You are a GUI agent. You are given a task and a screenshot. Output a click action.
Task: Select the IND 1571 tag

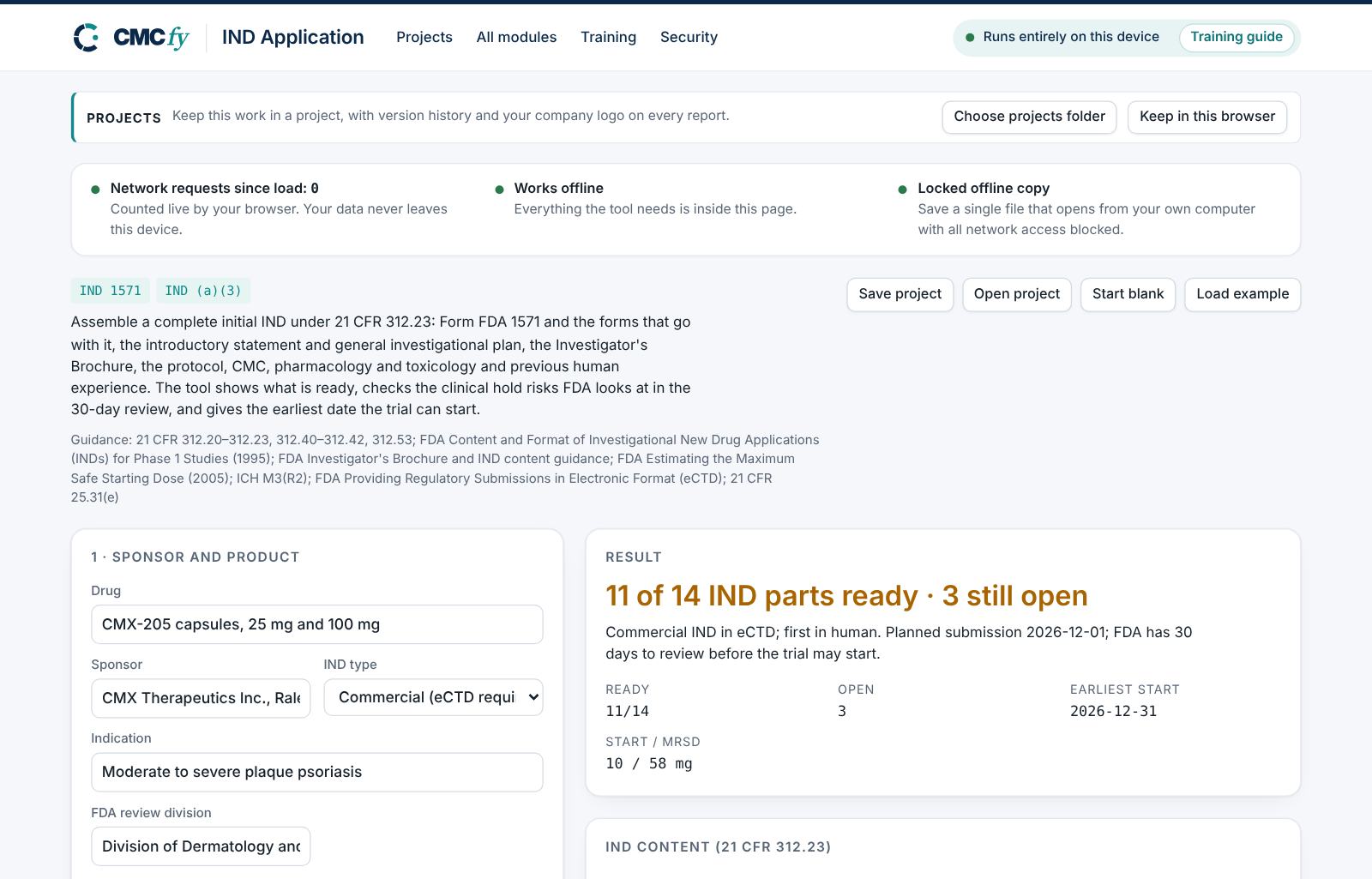click(111, 291)
